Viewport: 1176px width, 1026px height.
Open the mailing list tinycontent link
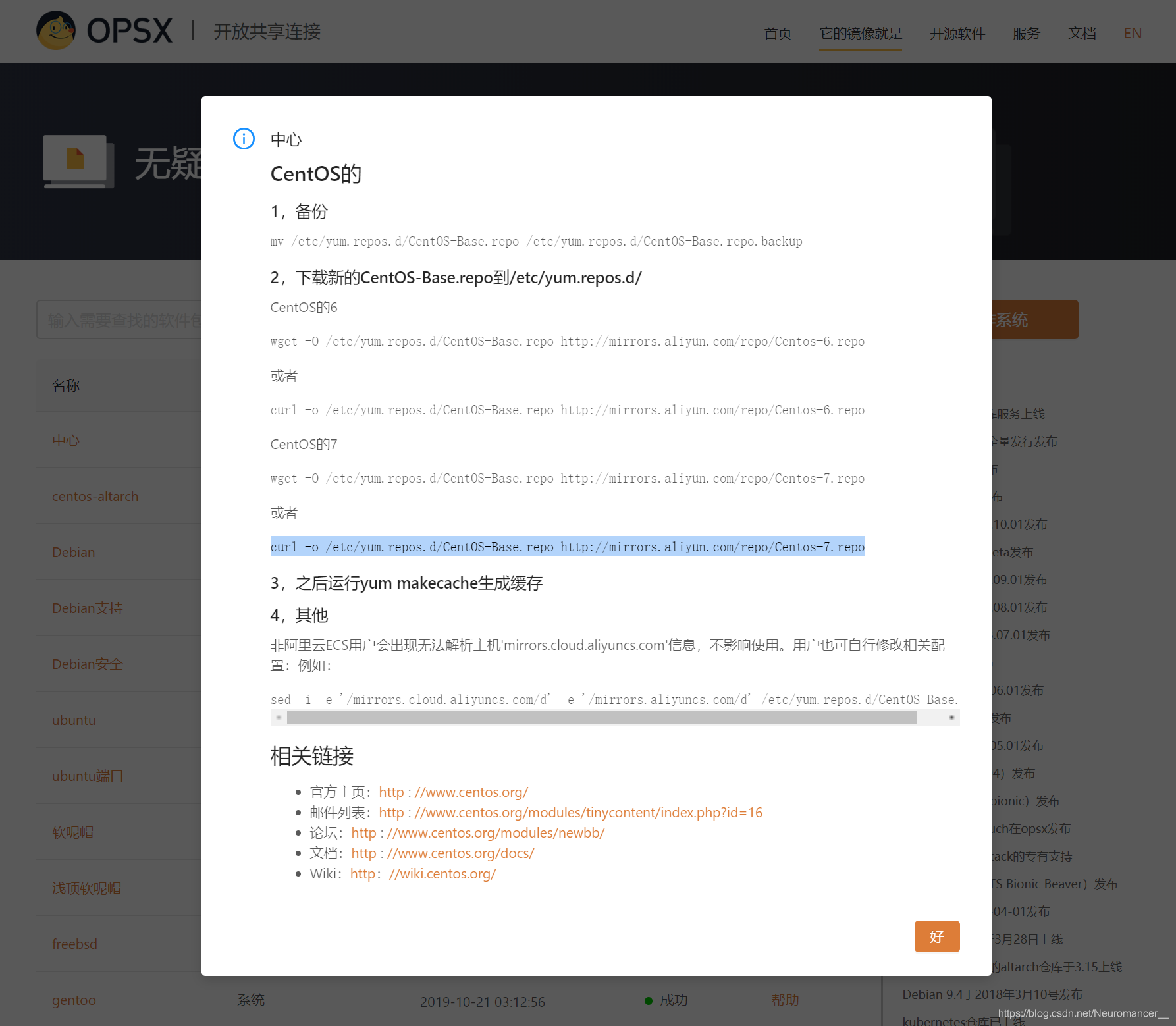pyautogui.click(x=570, y=813)
